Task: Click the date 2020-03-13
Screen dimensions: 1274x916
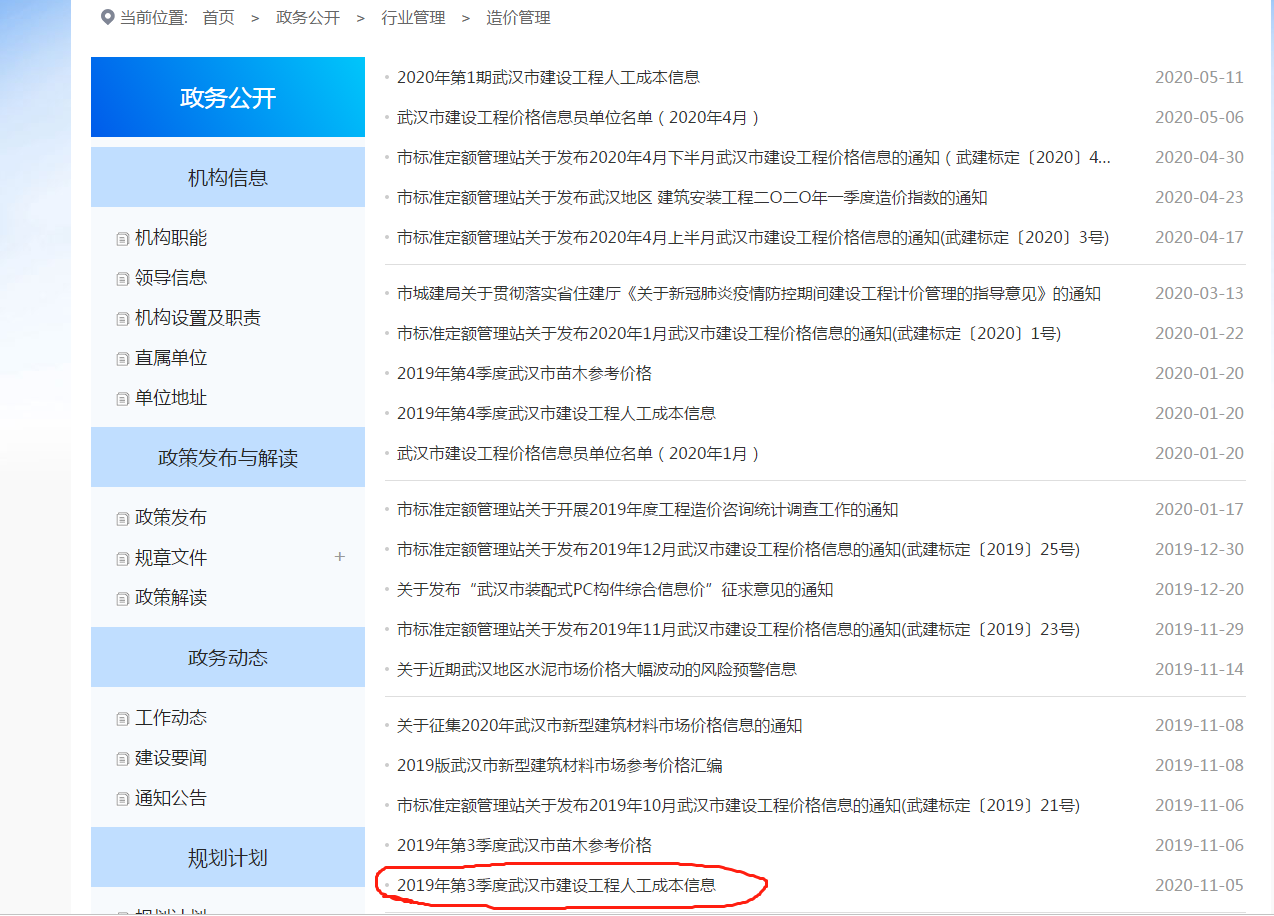Action: 1199,293
